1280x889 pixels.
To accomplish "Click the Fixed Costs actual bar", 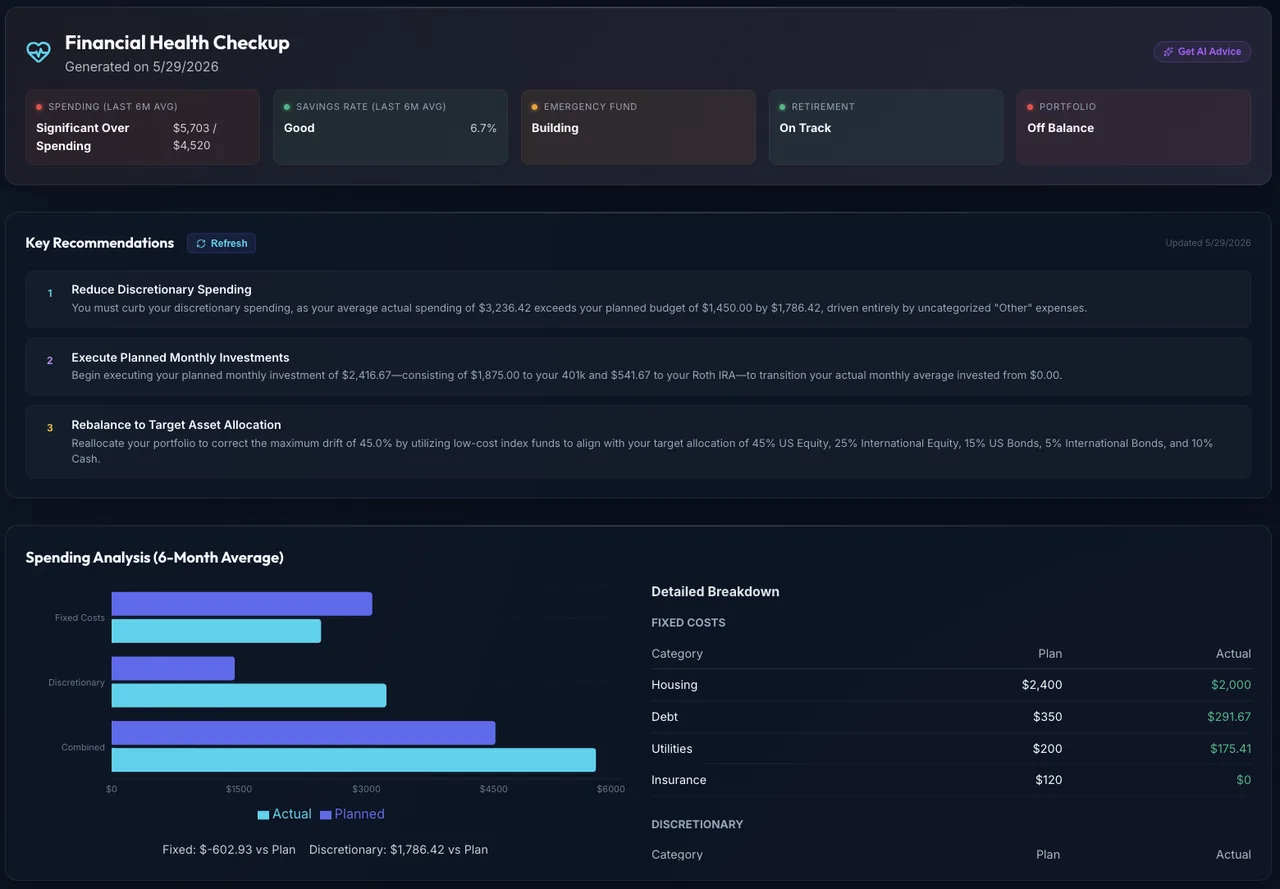I will (x=216, y=631).
